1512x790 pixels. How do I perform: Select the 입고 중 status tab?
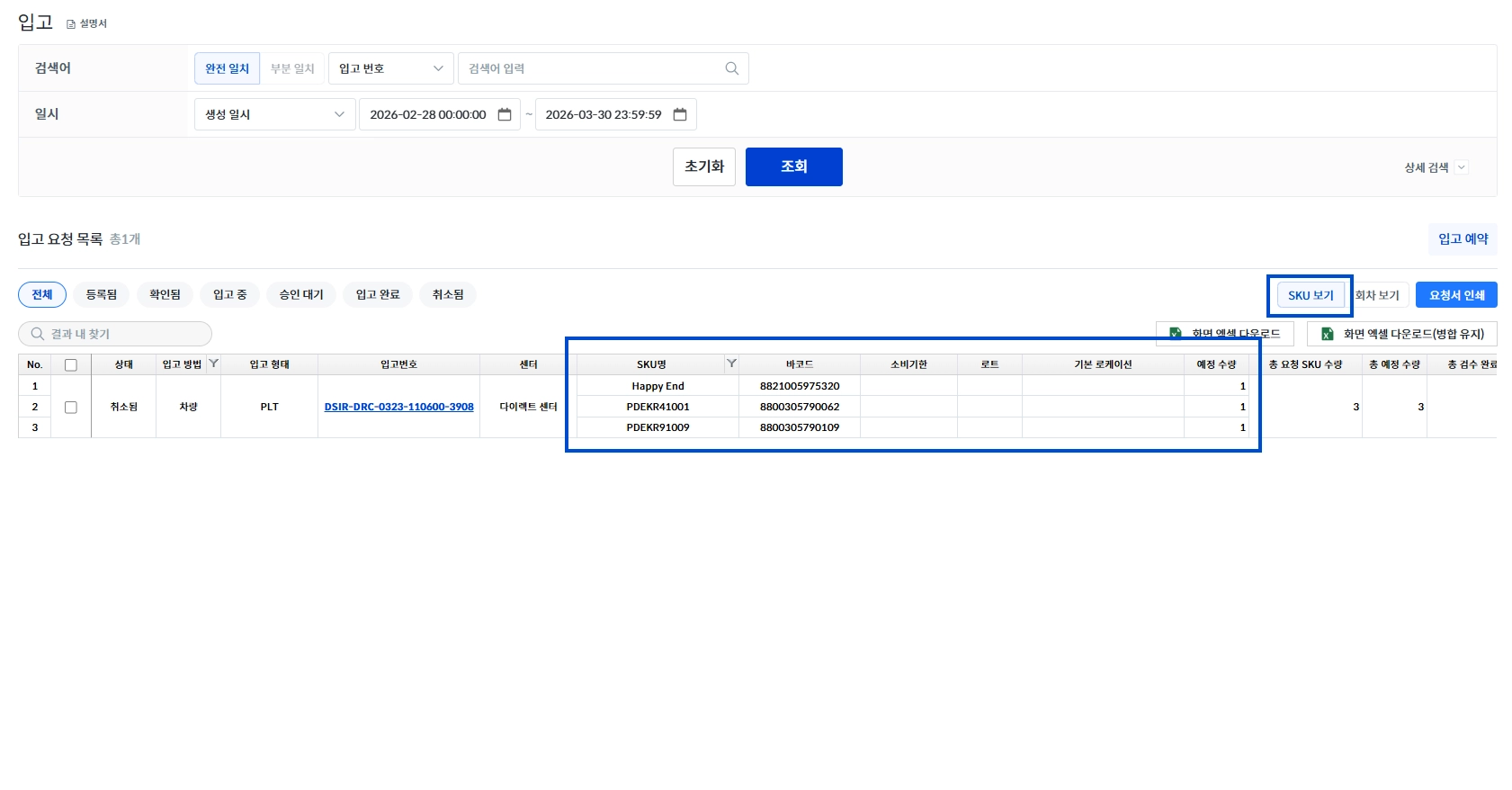[x=230, y=294]
